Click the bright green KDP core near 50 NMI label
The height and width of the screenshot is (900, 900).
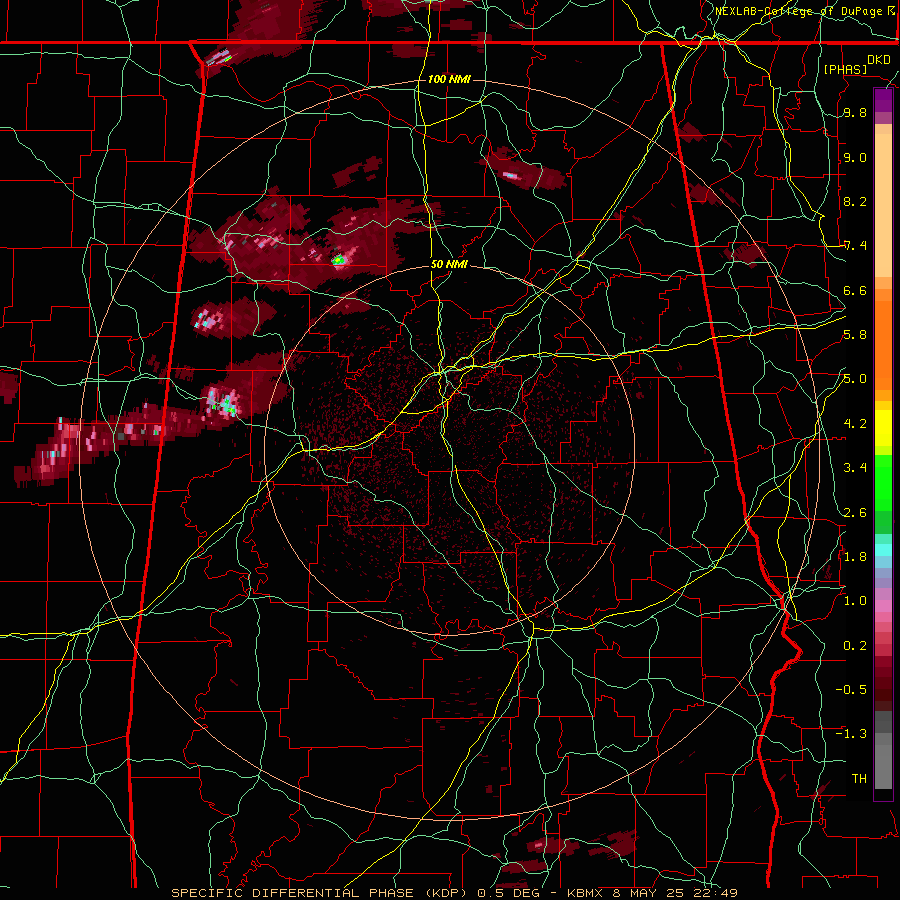338,260
